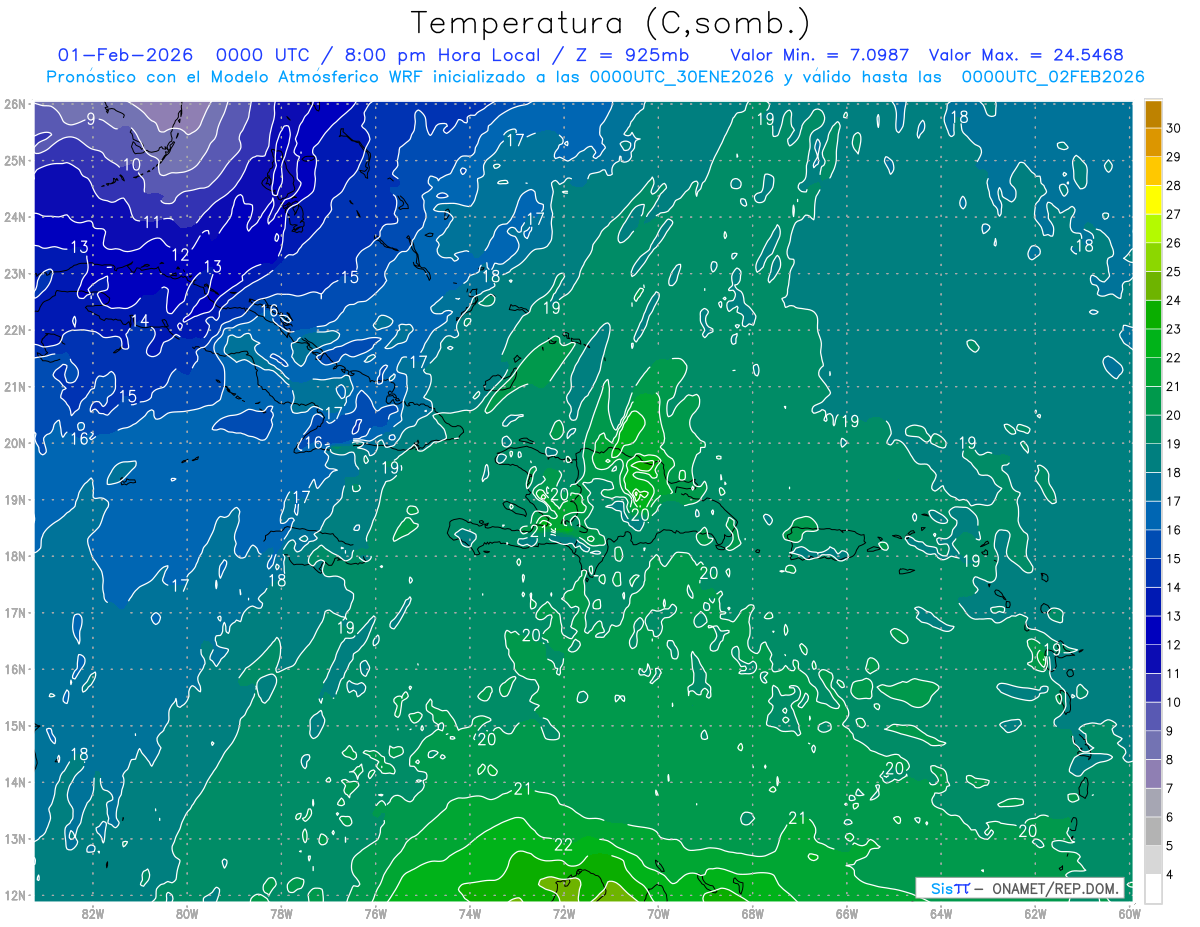Click the SisTT ONAMET/REP.DOM. logo box
This screenshot has width=1200, height=927.
tap(1020, 888)
